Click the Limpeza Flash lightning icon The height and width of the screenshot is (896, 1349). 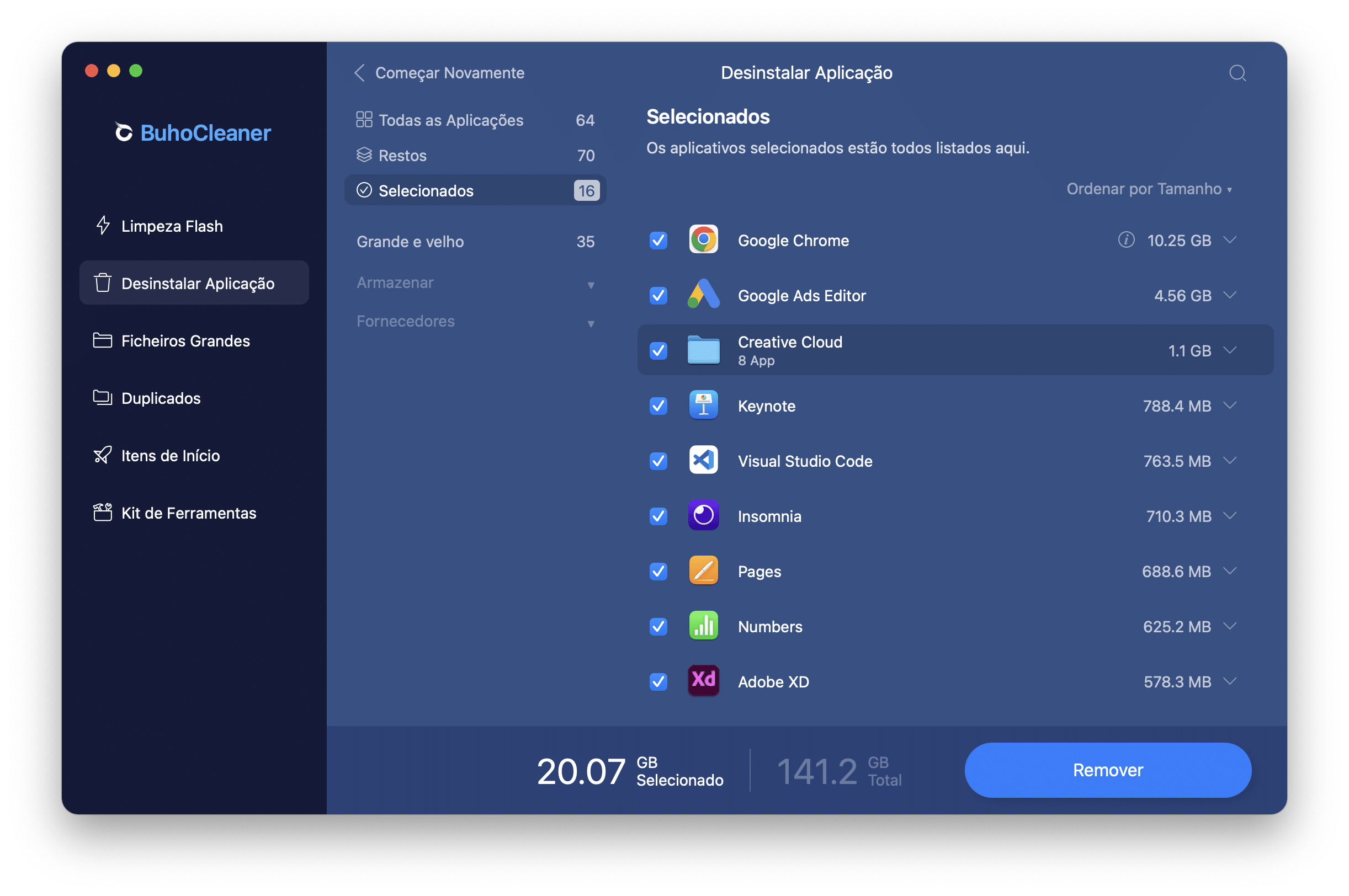pyautogui.click(x=103, y=225)
